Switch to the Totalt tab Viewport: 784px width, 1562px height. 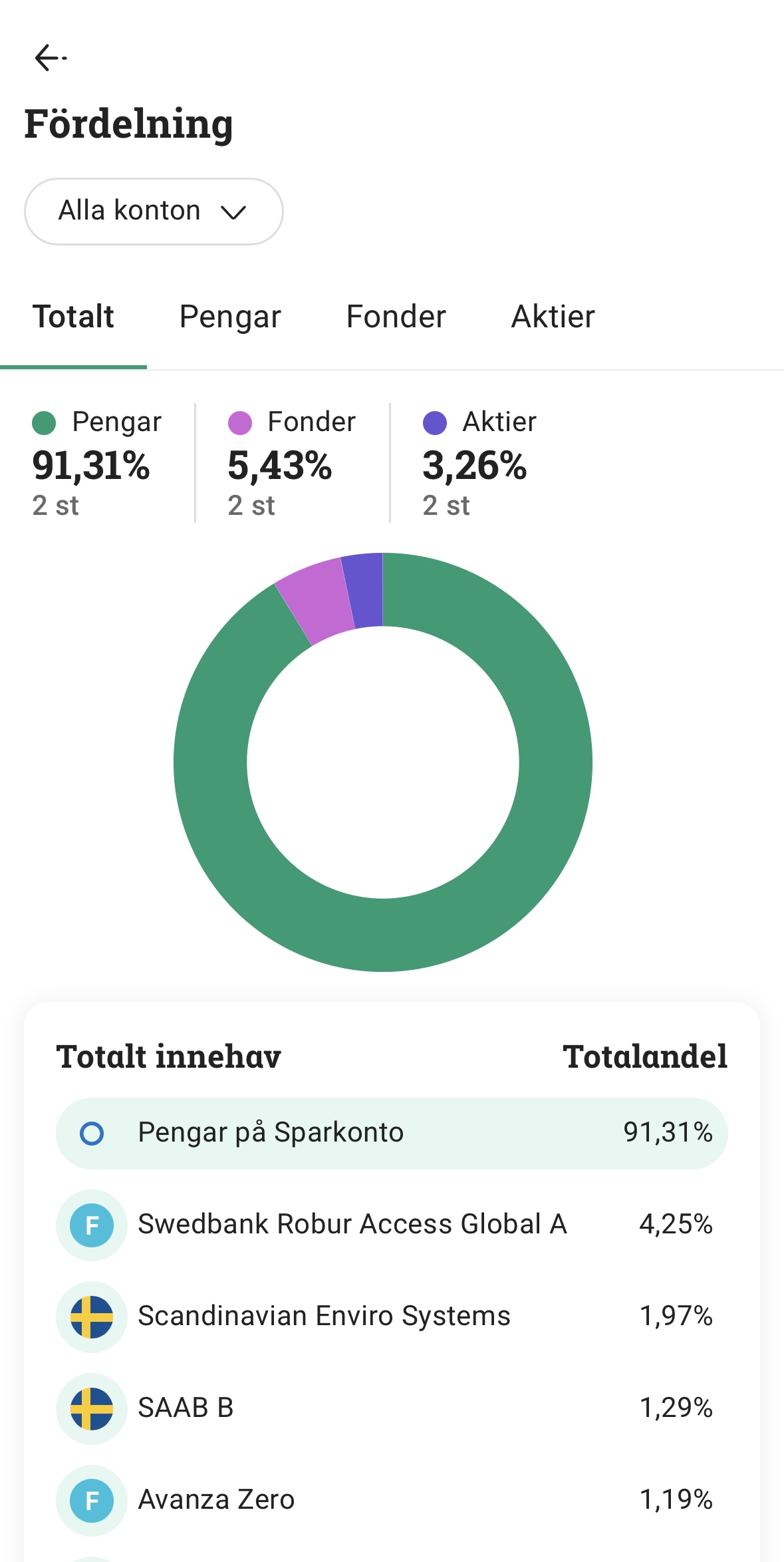pos(73,317)
